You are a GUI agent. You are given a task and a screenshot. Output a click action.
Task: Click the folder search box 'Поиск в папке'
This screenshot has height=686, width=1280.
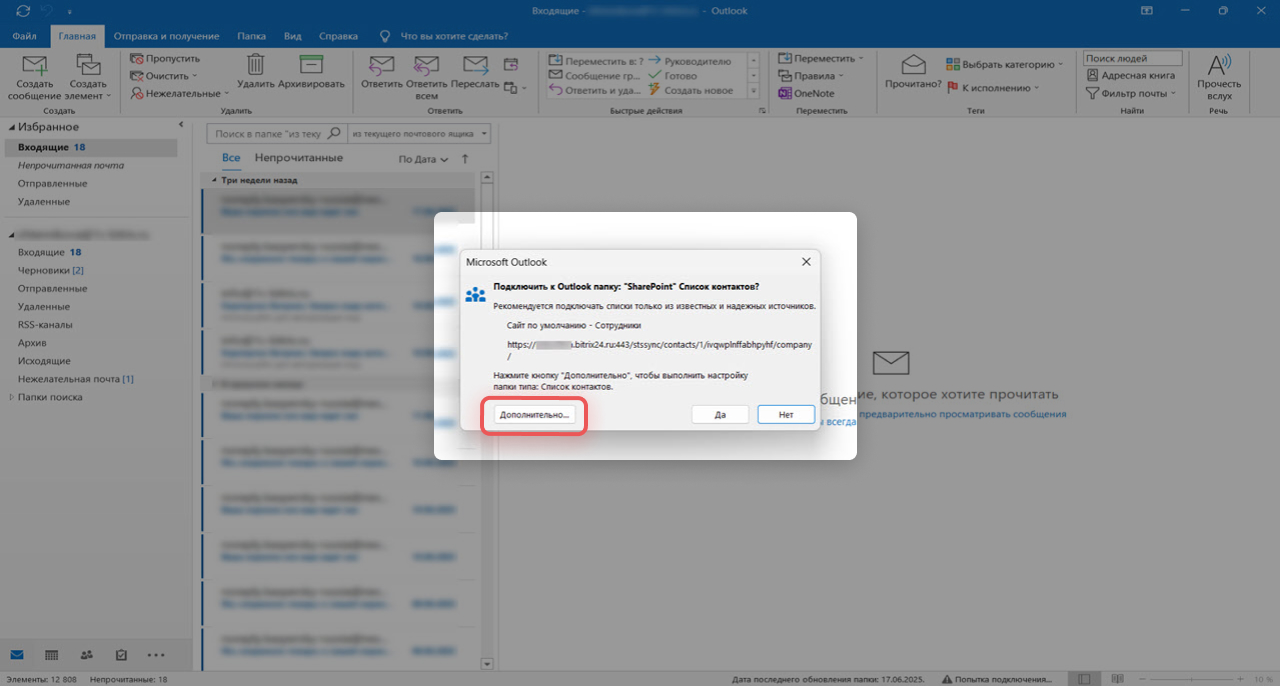[276, 133]
